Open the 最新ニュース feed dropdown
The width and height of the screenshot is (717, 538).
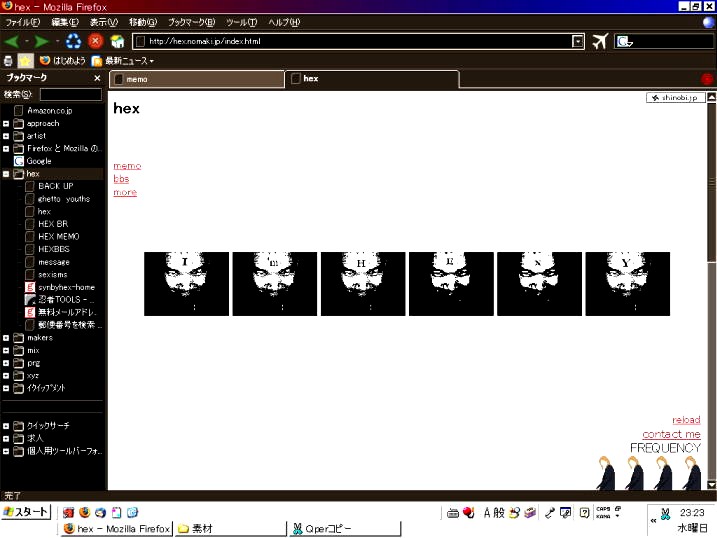[x=123, y=60]
